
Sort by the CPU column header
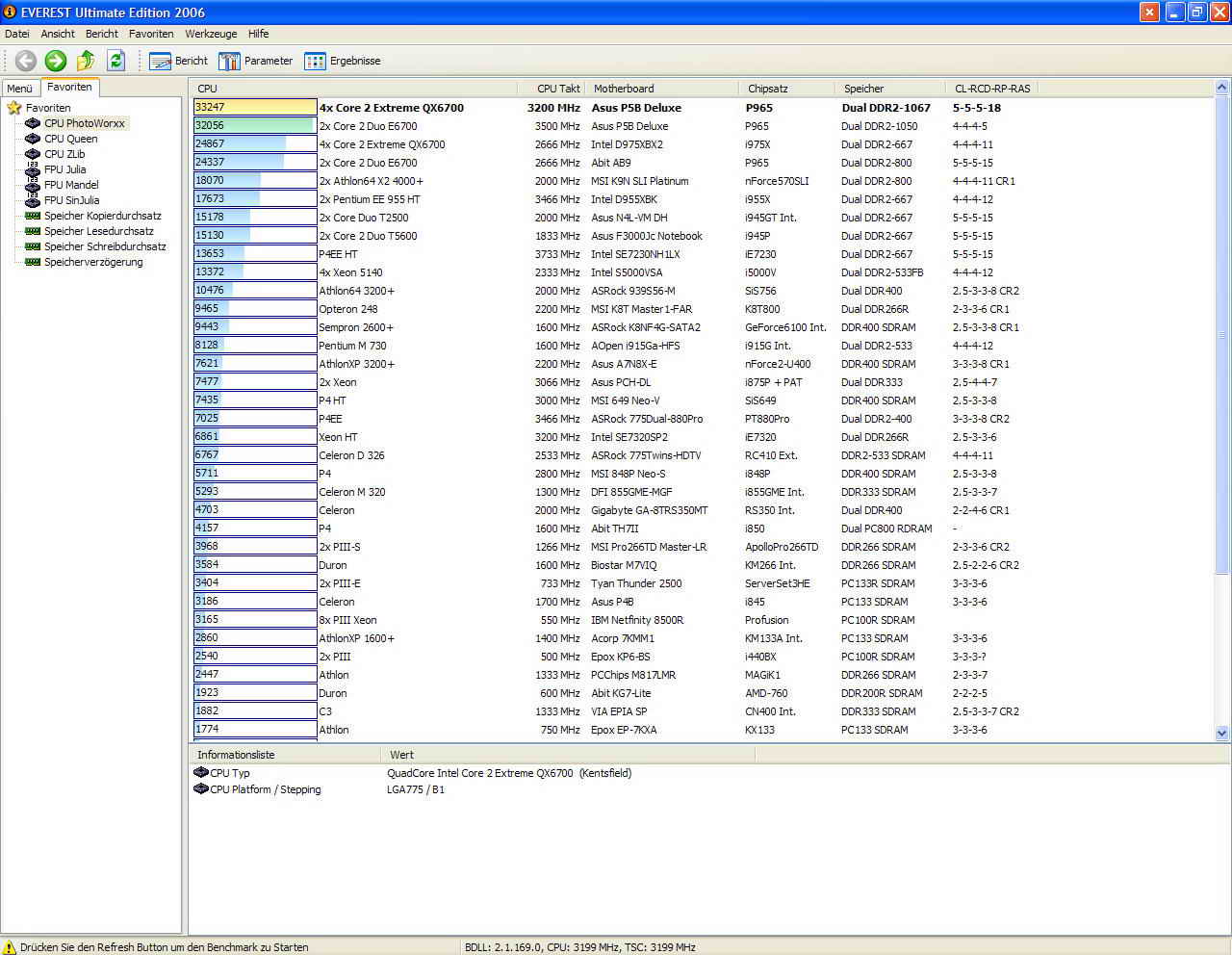click(353, 88)
